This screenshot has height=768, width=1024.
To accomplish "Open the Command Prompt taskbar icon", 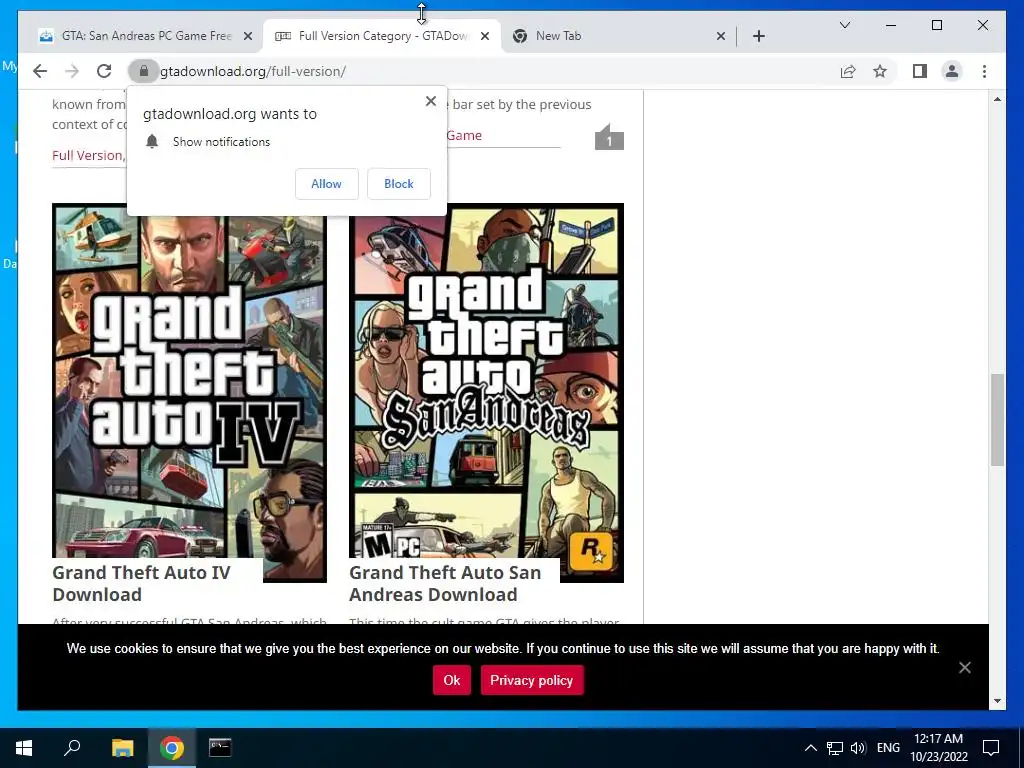I will click(x=220, y=748).
